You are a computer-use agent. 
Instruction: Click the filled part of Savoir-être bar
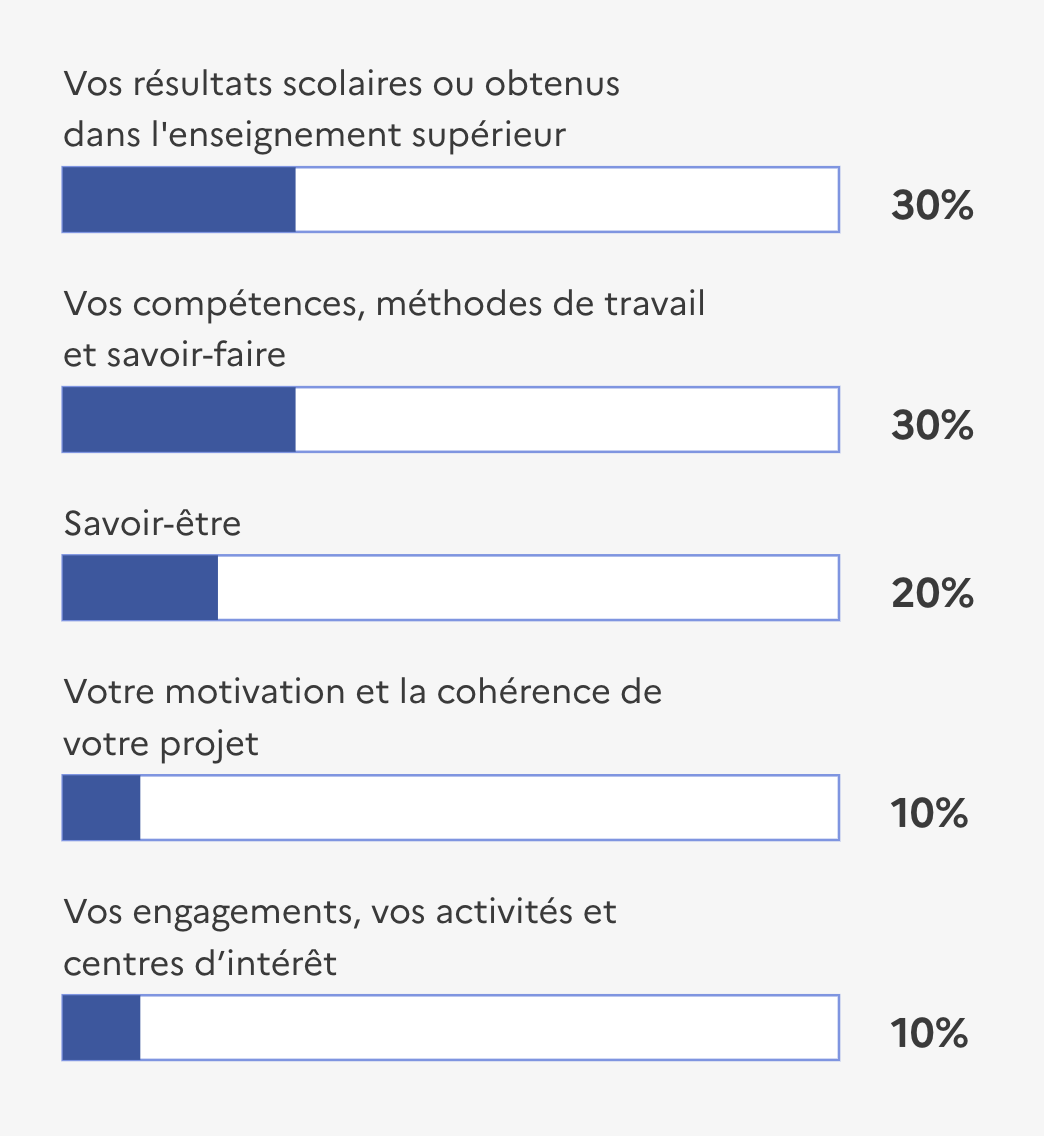point(140,588)
